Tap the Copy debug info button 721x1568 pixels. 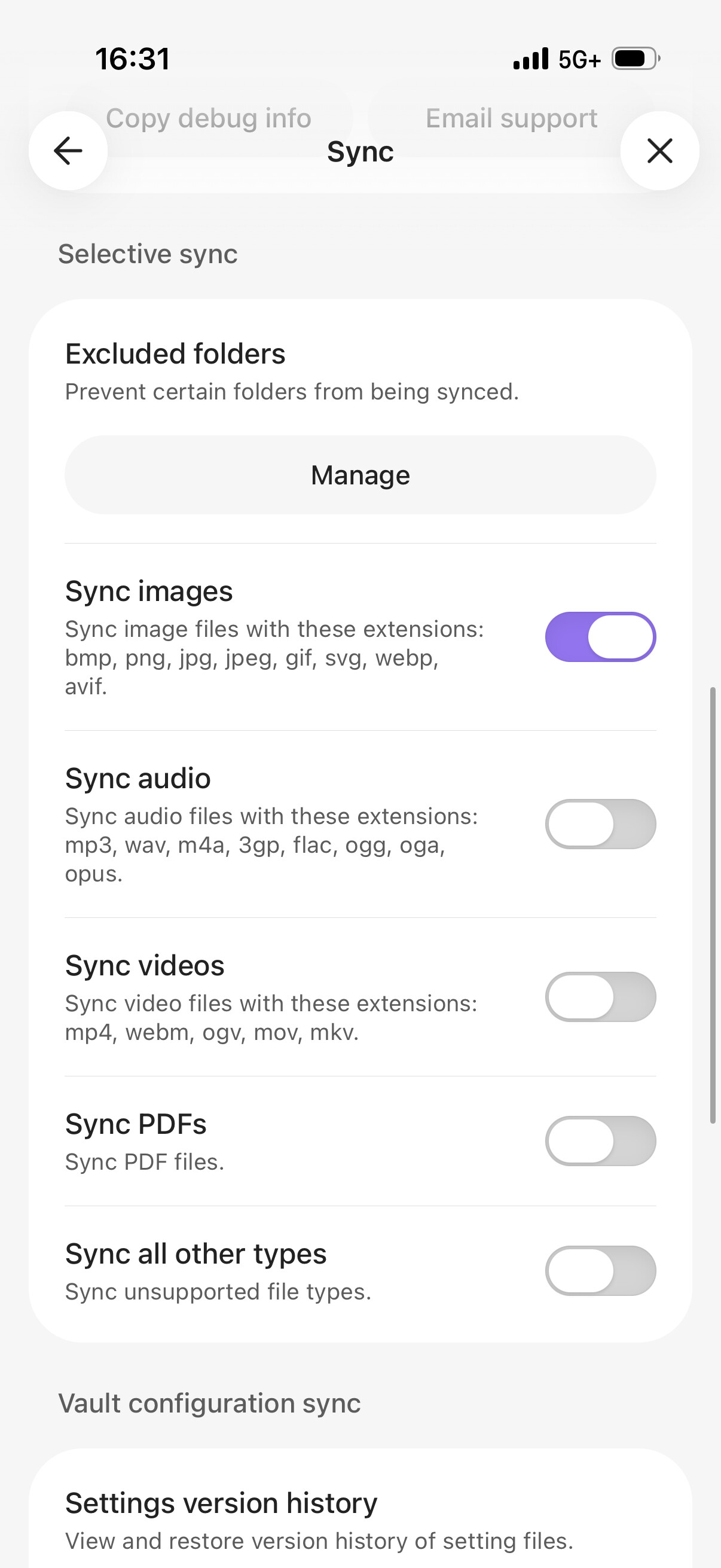click(209, 118)
